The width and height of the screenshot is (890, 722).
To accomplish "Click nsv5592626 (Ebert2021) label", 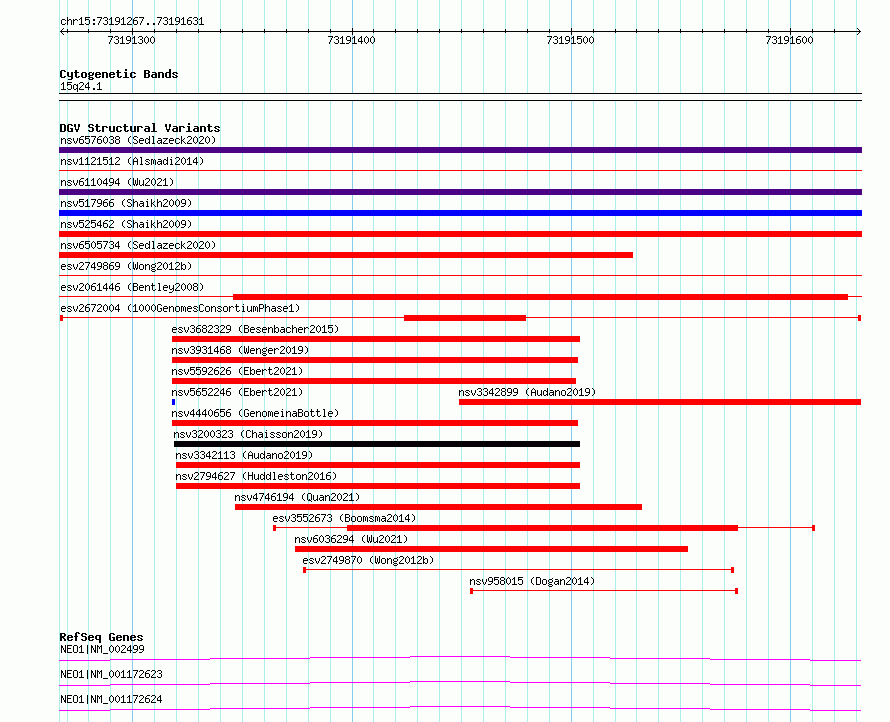I will click(237, 371).
